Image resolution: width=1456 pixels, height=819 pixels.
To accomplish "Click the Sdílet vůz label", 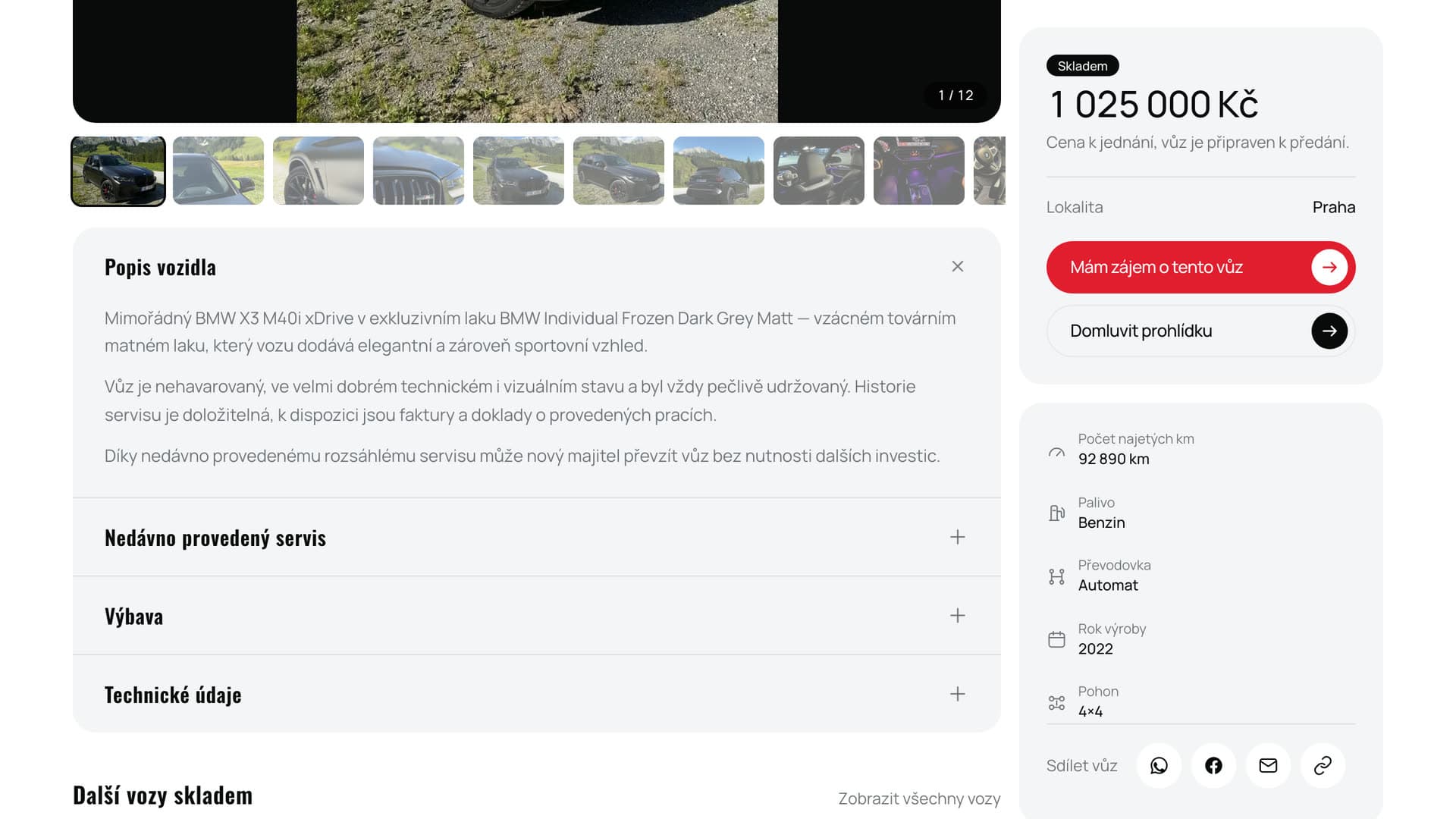I will point(1081,766).
